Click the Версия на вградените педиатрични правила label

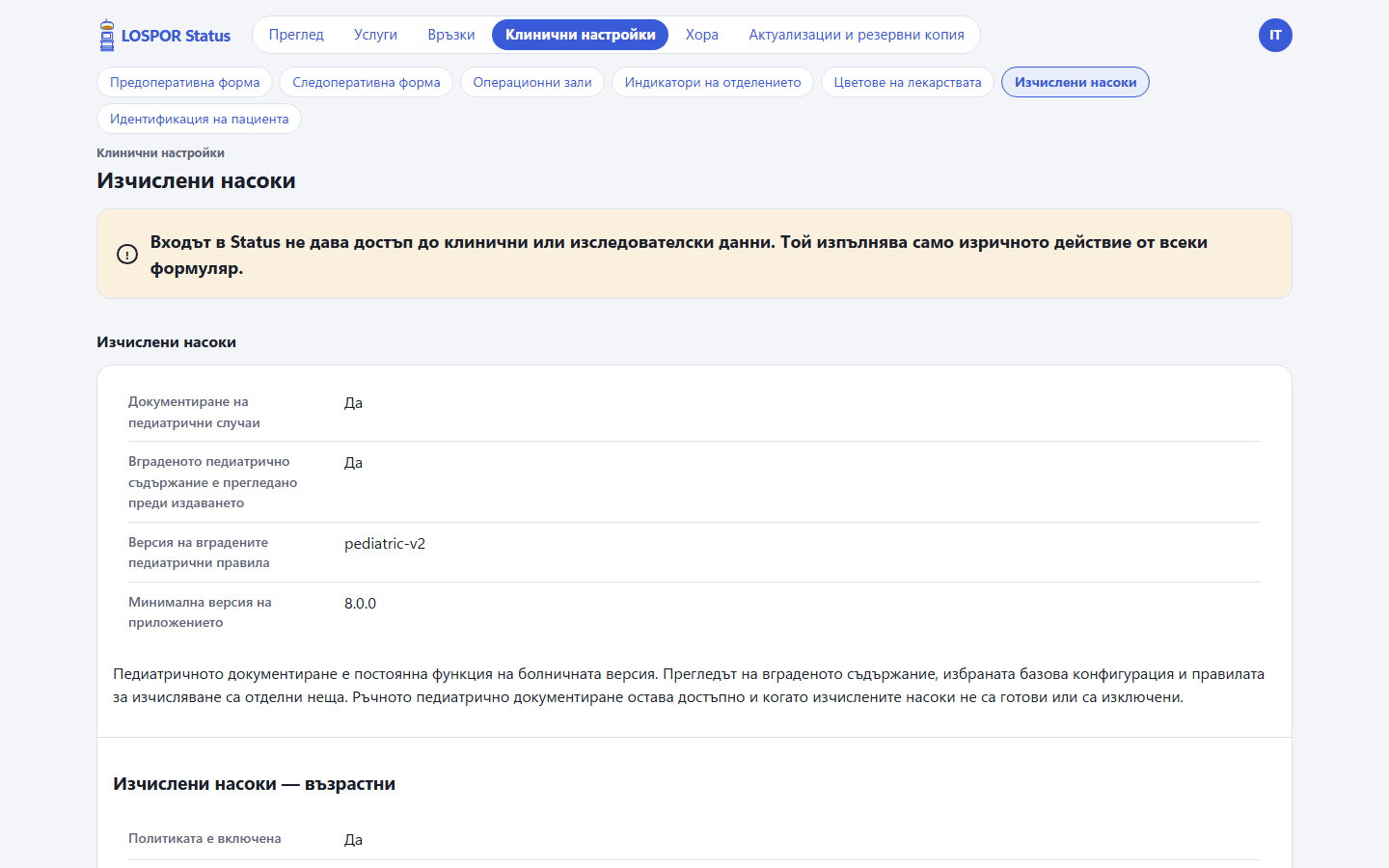coord(199,553)
